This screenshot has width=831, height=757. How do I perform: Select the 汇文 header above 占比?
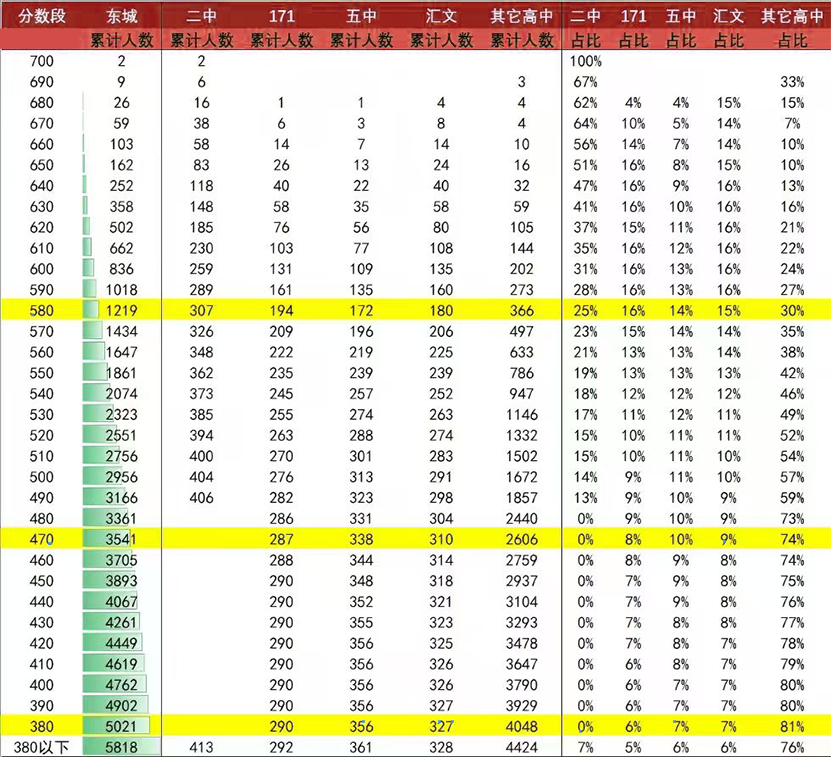pyautogui.click(x=730, y=17)
